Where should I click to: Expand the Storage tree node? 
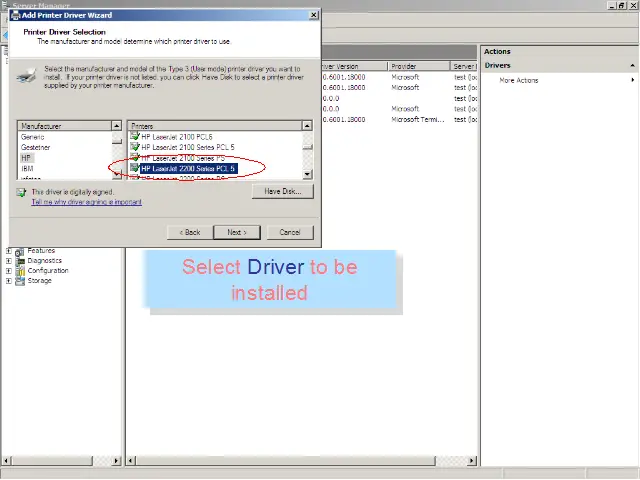(x=9, y=281)
